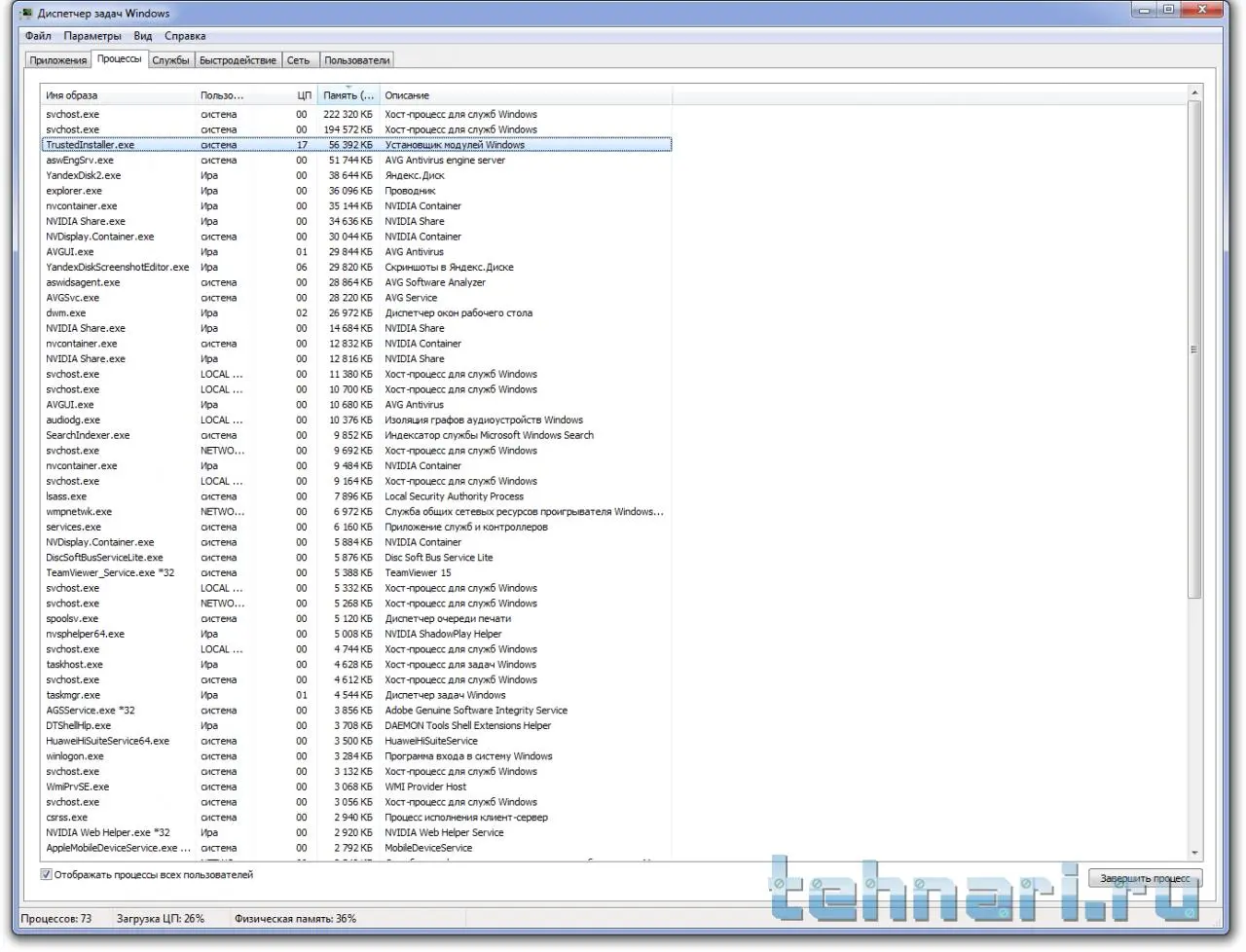This screenshot has width=1246, height=952.
Task: Click the 'Local Security Authority Process' description
Action: click(x=455, y=496)
